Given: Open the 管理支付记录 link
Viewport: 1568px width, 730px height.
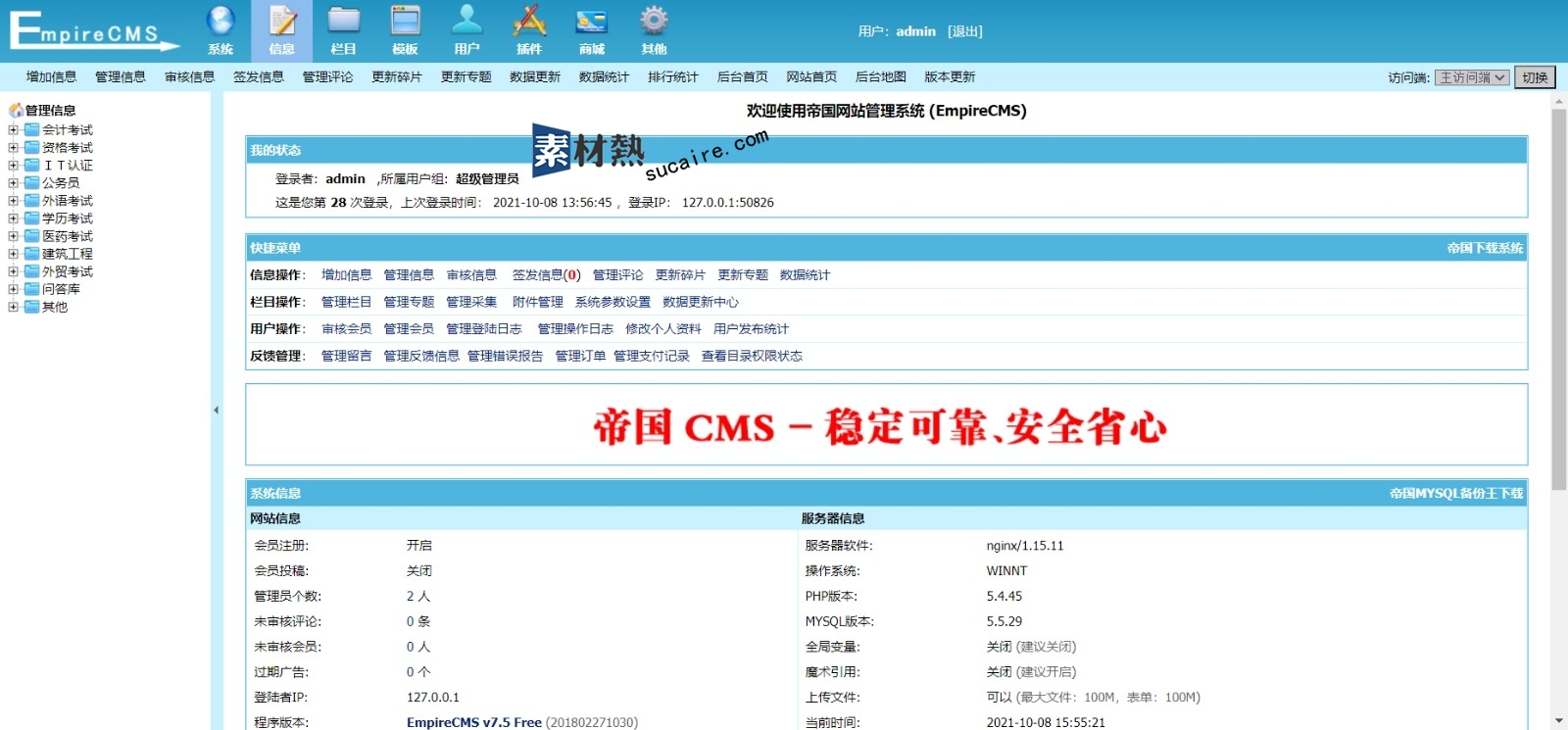Looking at the screenshot, I should 652,356.
